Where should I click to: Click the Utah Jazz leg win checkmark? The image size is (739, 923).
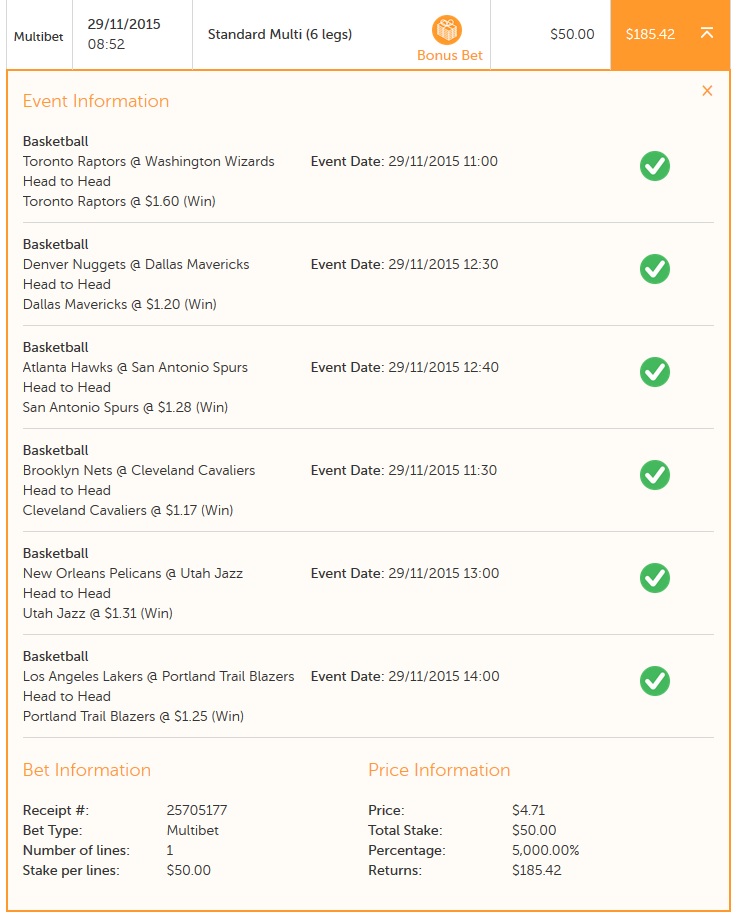[655, 578]
